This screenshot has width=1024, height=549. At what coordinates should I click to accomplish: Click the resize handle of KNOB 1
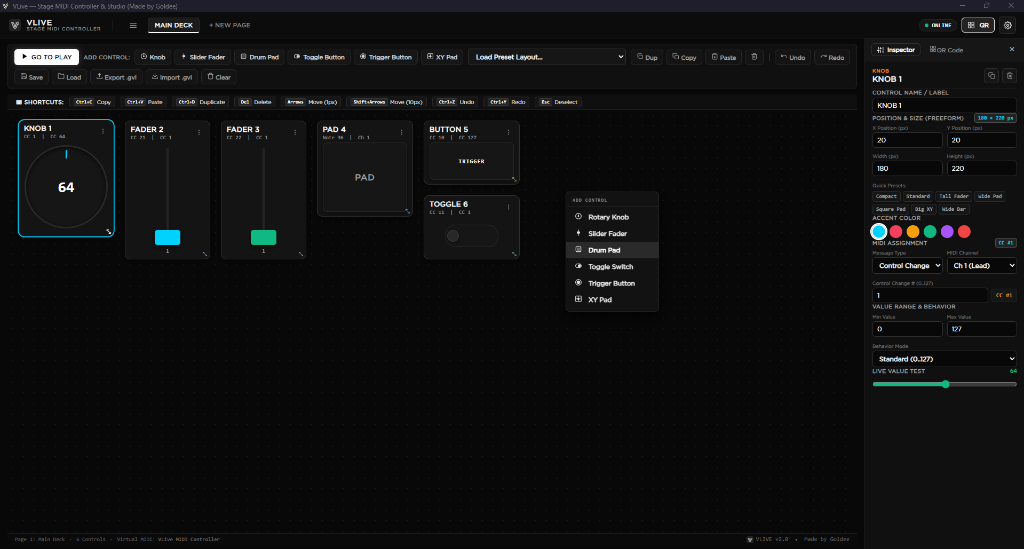point(109,232)
